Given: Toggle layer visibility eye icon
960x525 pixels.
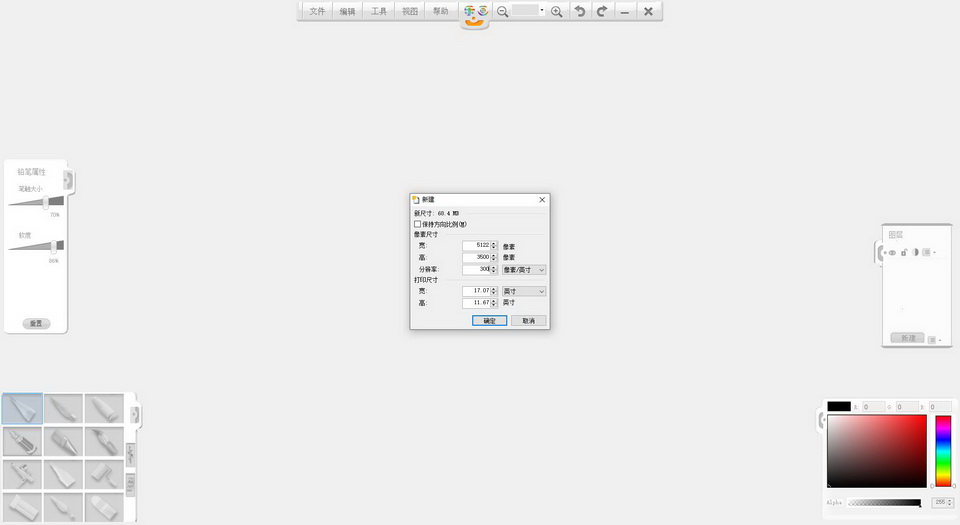Looking at the screenshot, I should tap(892, 252).
